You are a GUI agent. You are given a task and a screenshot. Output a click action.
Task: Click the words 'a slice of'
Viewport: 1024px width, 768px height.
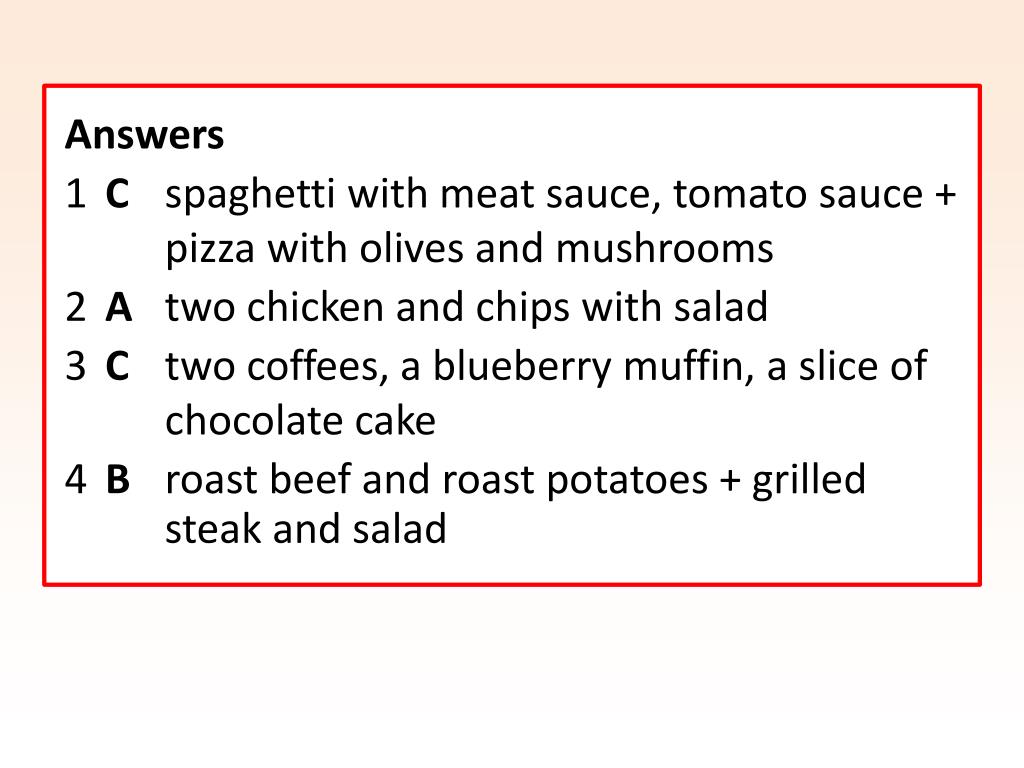click(x=847, y=366)
